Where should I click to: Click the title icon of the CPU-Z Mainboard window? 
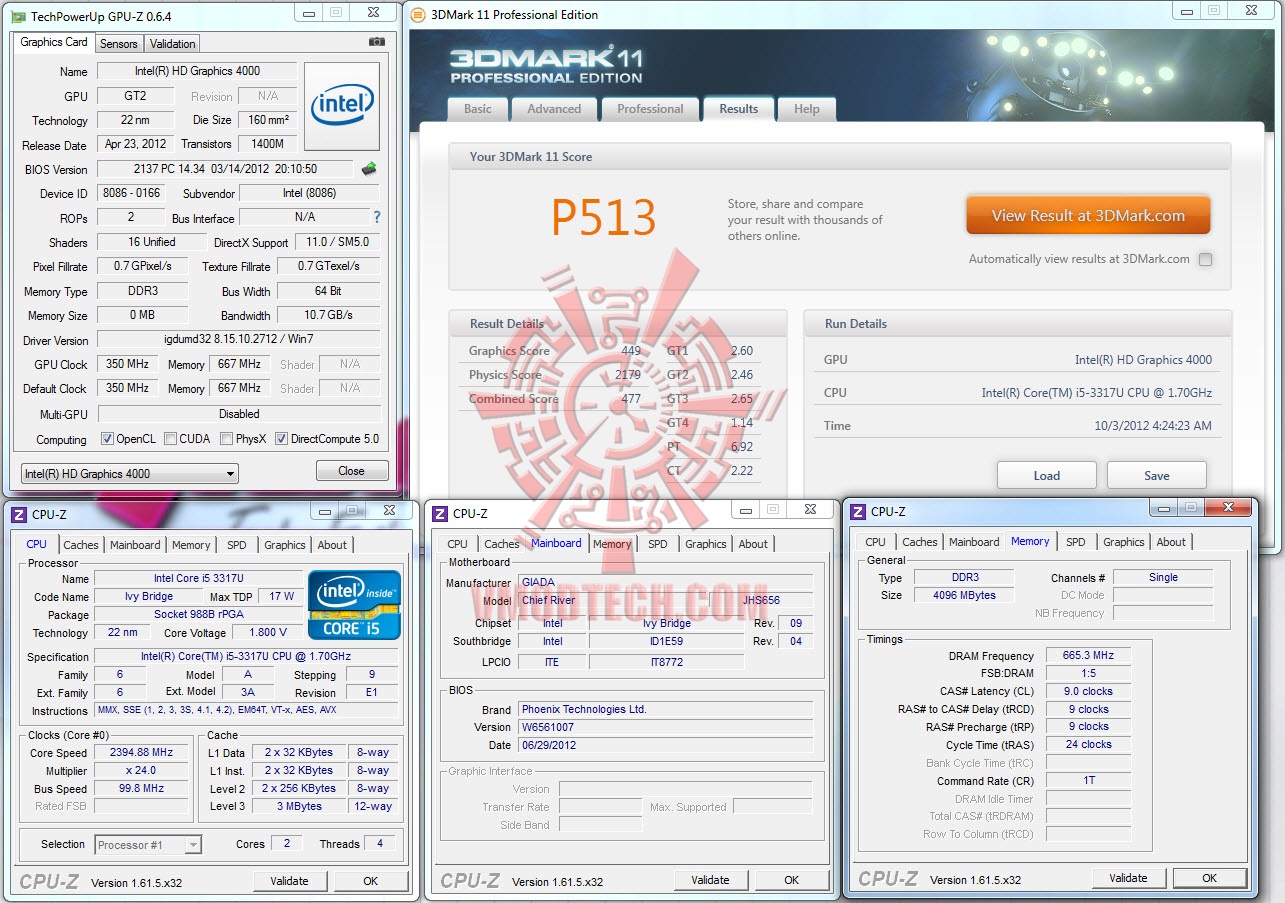tap(440, 514)
